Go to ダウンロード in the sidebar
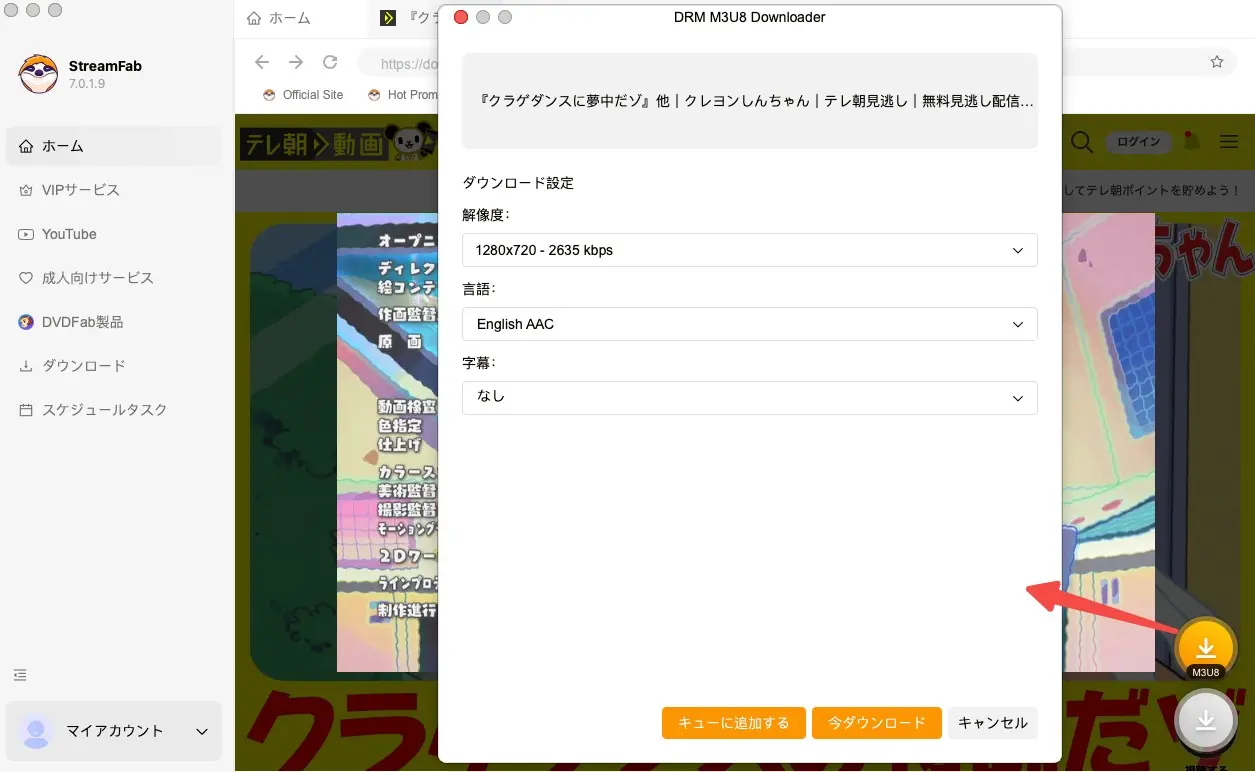This screenshot has width=1255, height=772. (x=114, y=366)
